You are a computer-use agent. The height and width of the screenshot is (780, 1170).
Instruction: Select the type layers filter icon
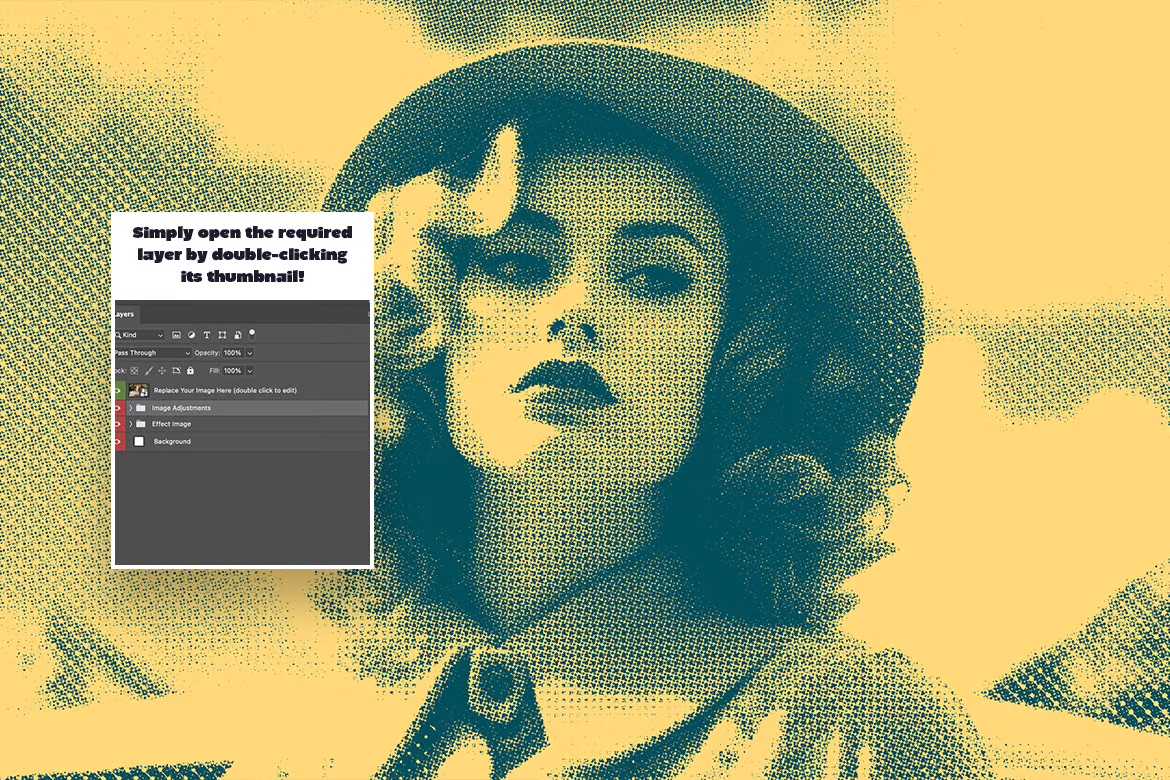206,335
